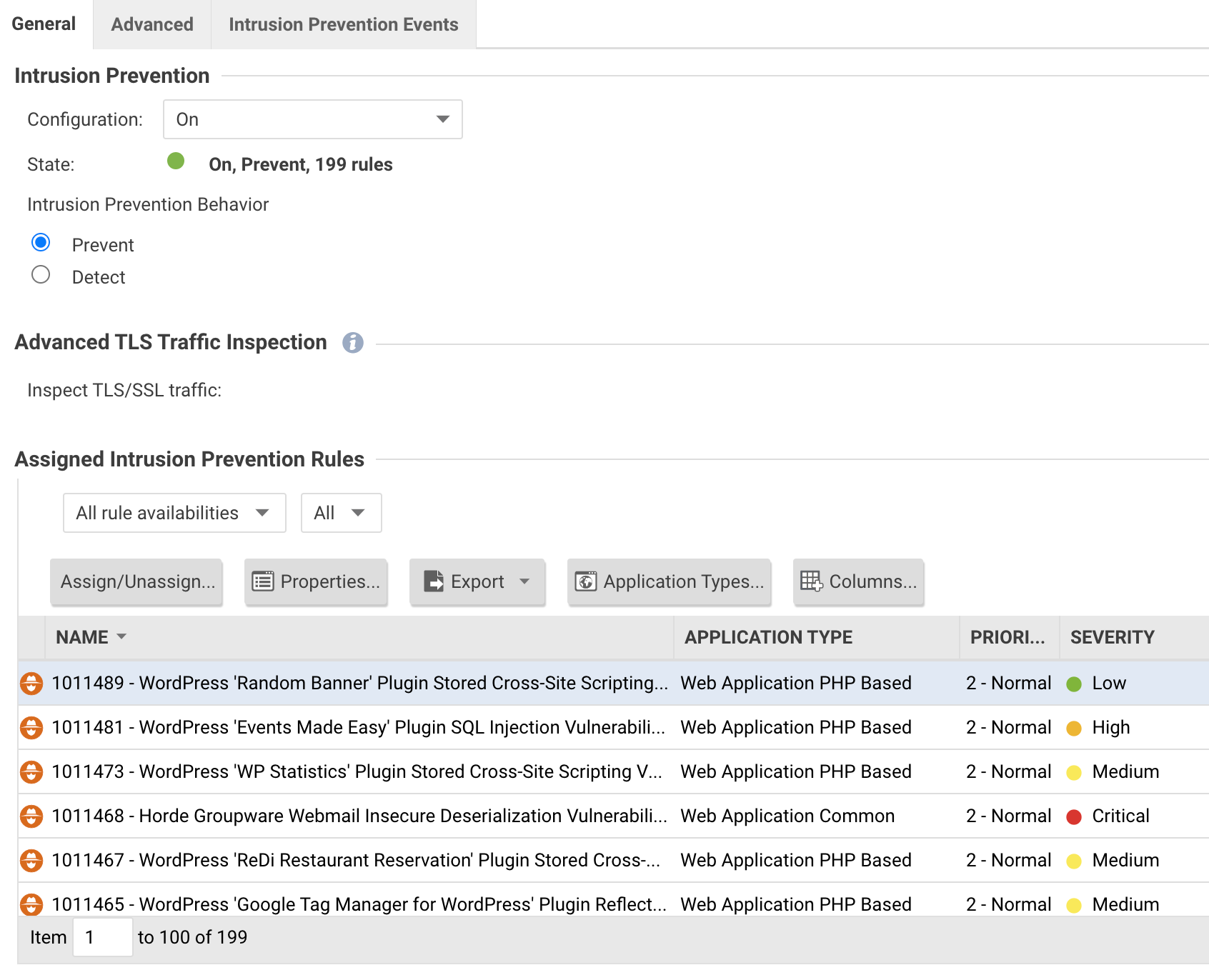Click the TLS inspection info icon
This screenshot has height=980, width=1209.
click(x=352, y=343)
